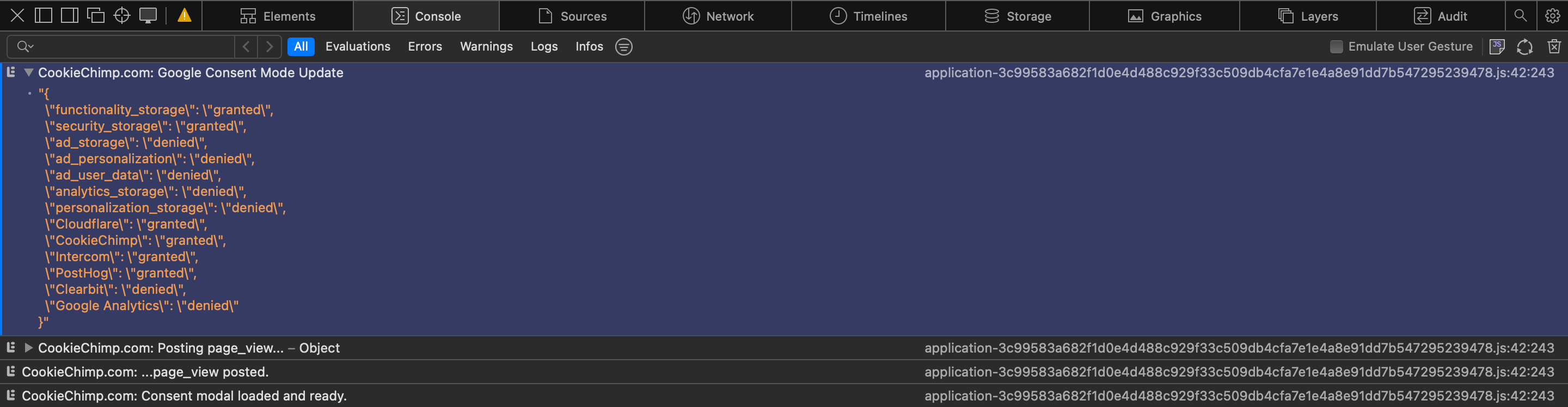This screenshot has width=1568, height=407.
Task: Click the ad_storage denied line
Action: [x=126, y=143]
